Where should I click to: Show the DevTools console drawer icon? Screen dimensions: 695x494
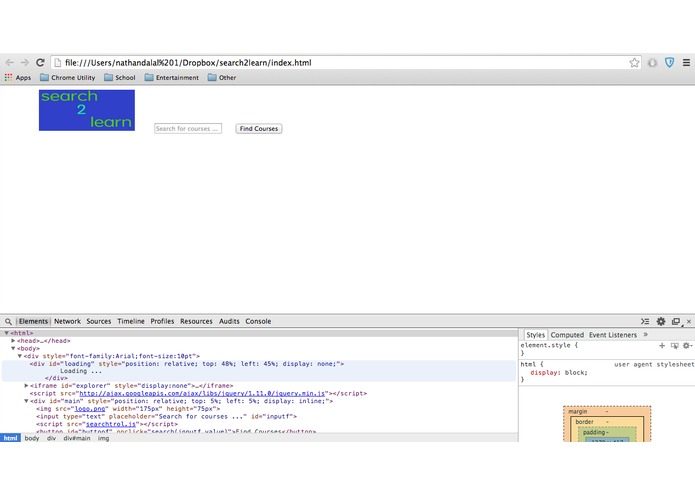645,321
